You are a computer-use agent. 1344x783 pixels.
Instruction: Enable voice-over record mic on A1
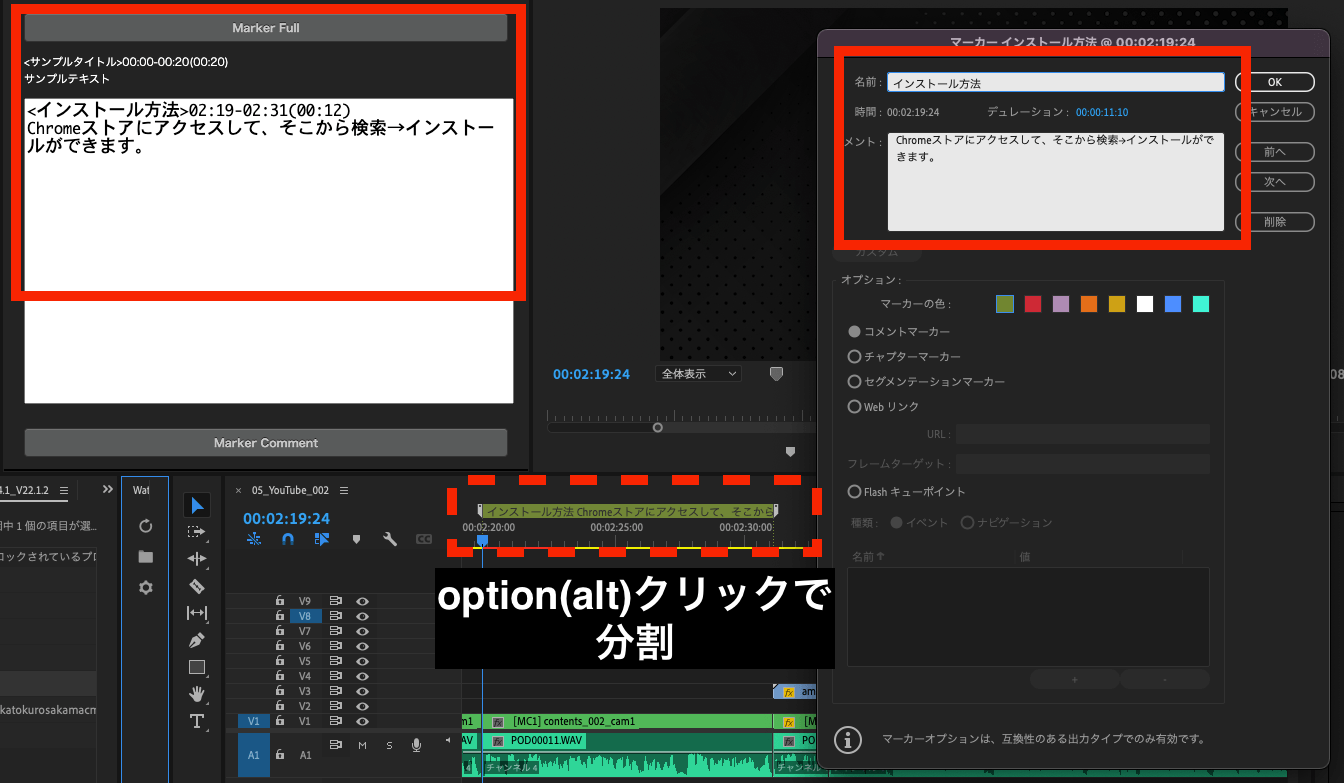click(x=416, y=745)
